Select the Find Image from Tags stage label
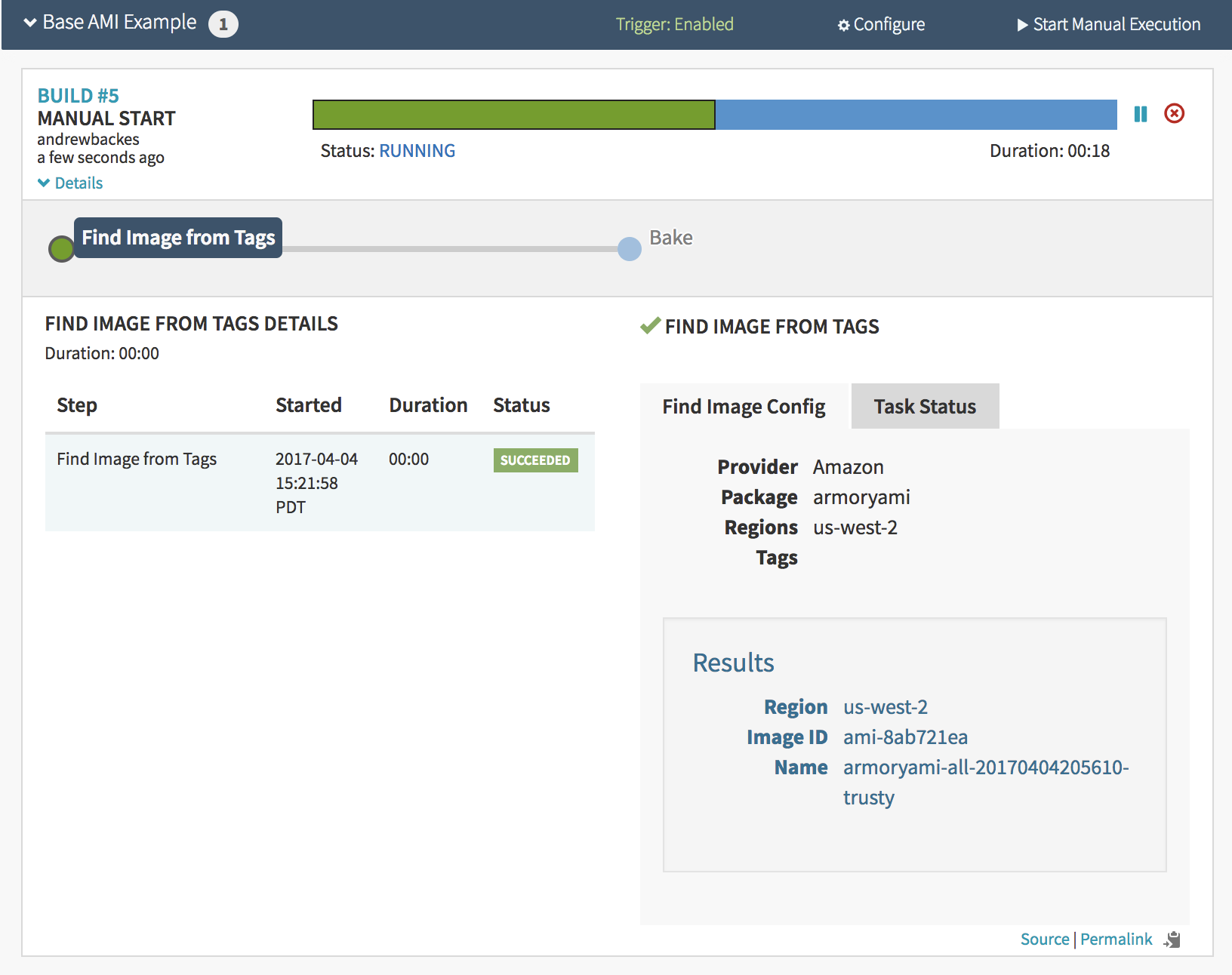The width and height of the screenshot is (1232, 975). click(178, 238)
